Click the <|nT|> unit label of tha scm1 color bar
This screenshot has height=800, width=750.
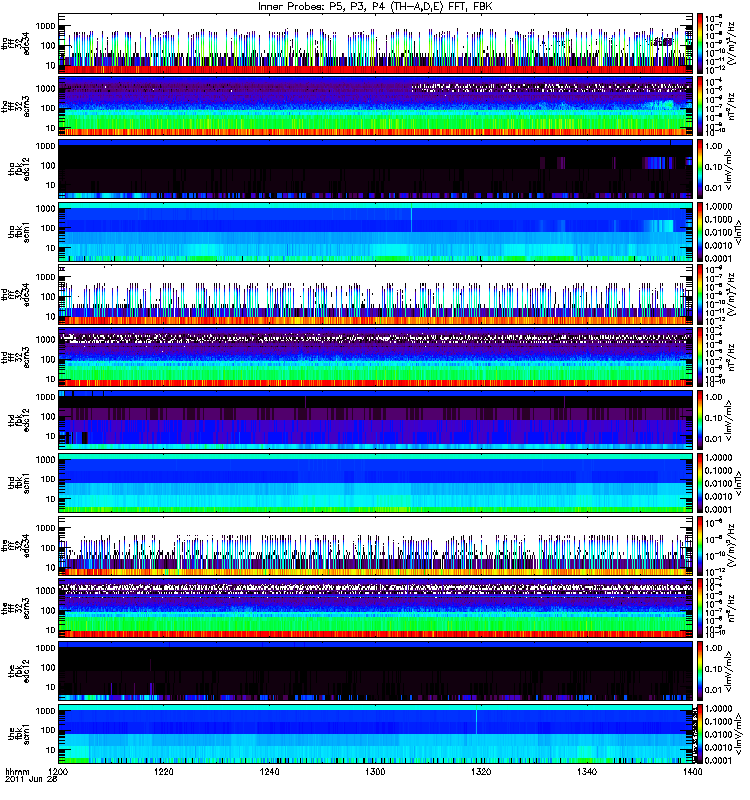pyautogui.click(x=738, y=232)
